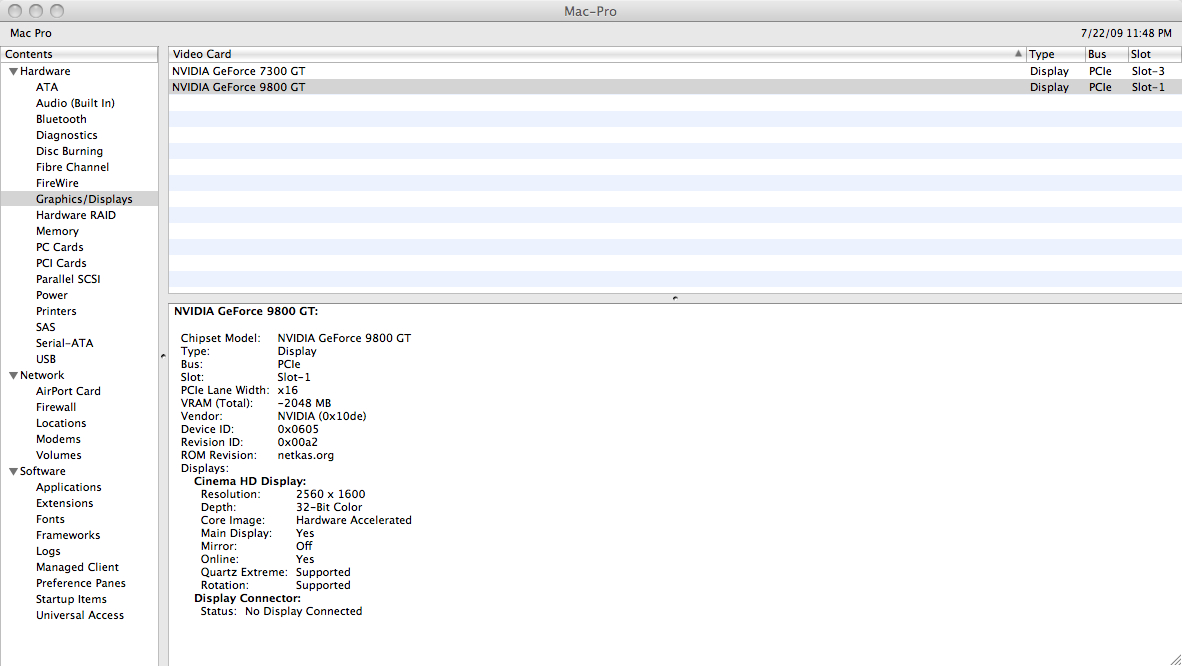Open the SAS entry

pyautogui.click(x=46, y=327)
